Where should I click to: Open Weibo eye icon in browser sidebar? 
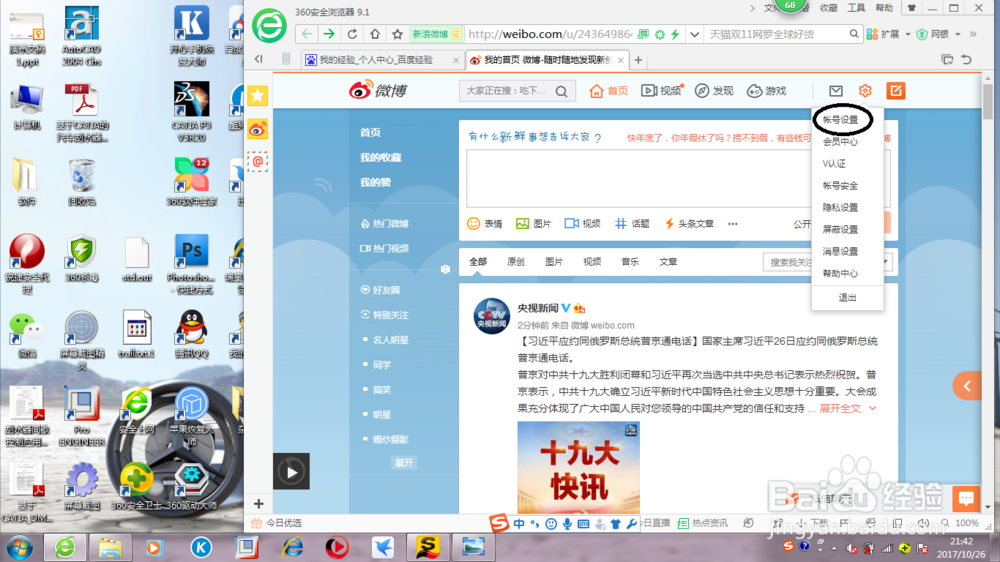pos(258,129)
